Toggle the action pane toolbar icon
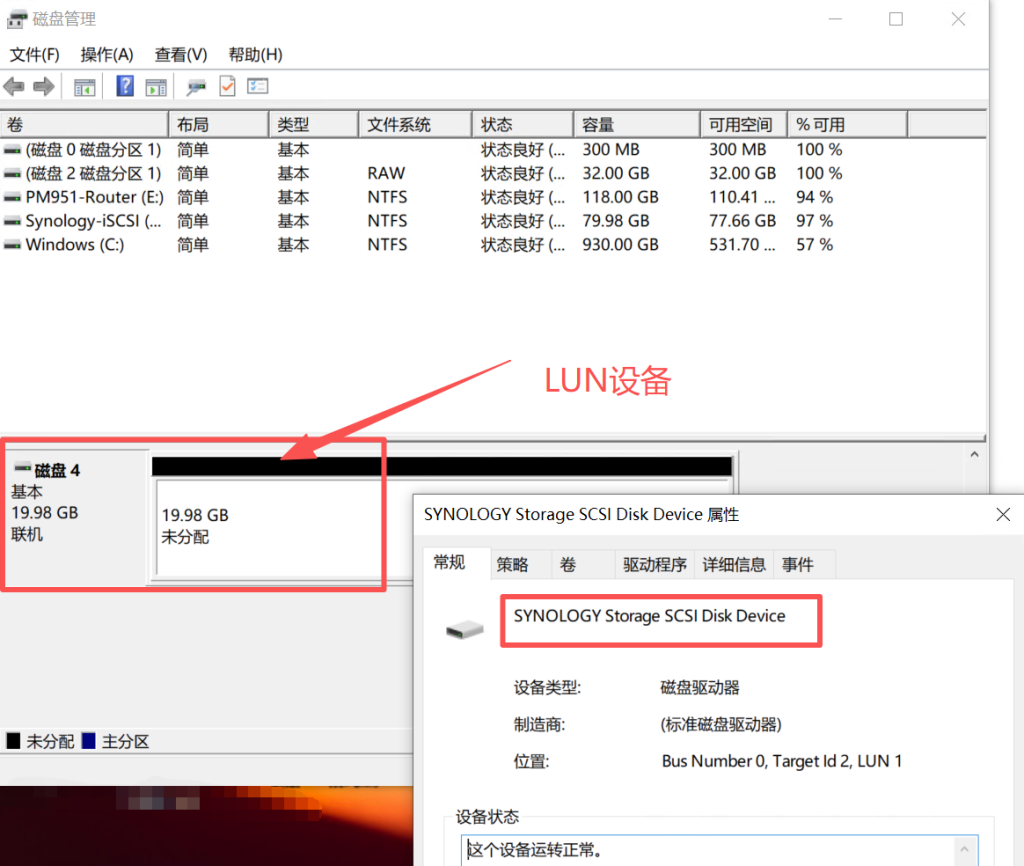1024x866 pixels. coord(156,87)
